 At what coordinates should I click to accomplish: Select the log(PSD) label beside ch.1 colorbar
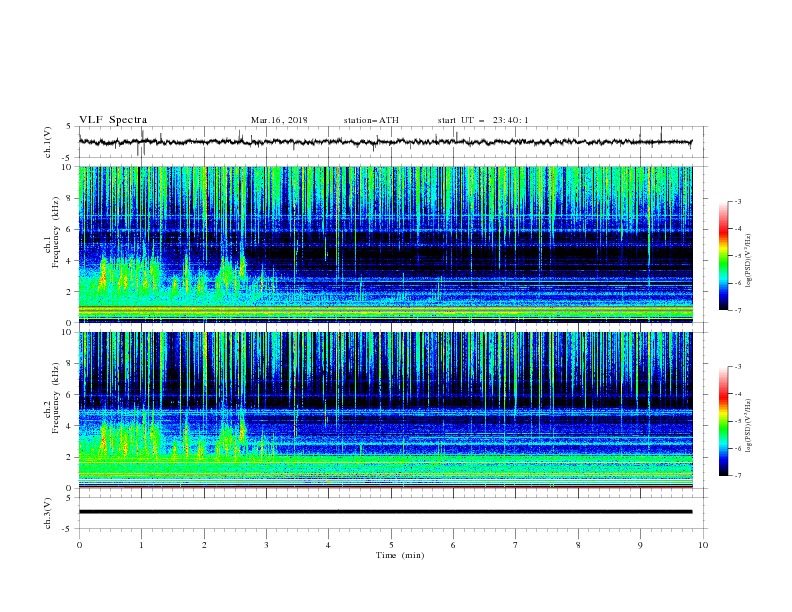click(x=749, y=261)
